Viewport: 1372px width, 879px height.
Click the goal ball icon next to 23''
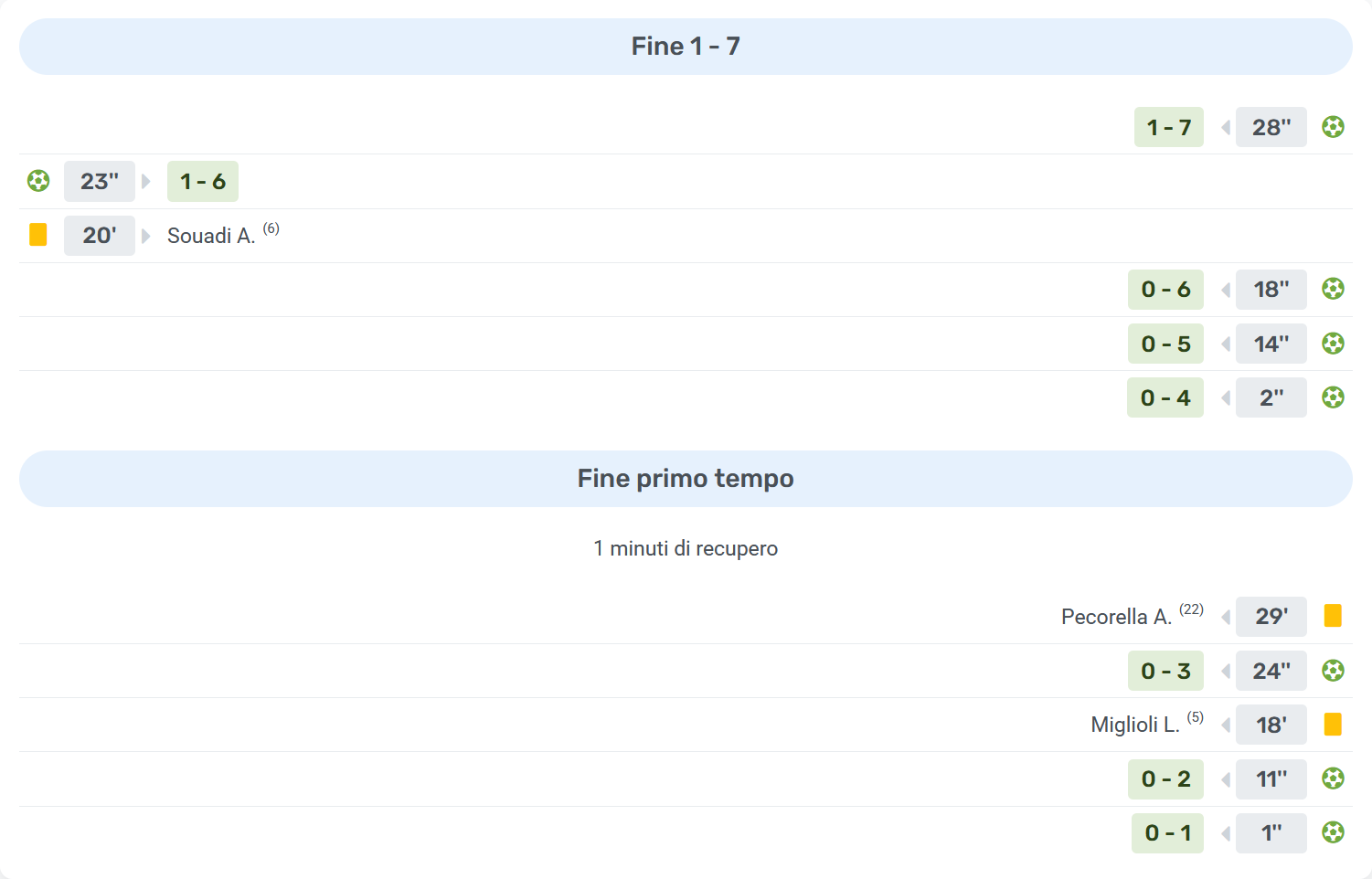point(38,181)
